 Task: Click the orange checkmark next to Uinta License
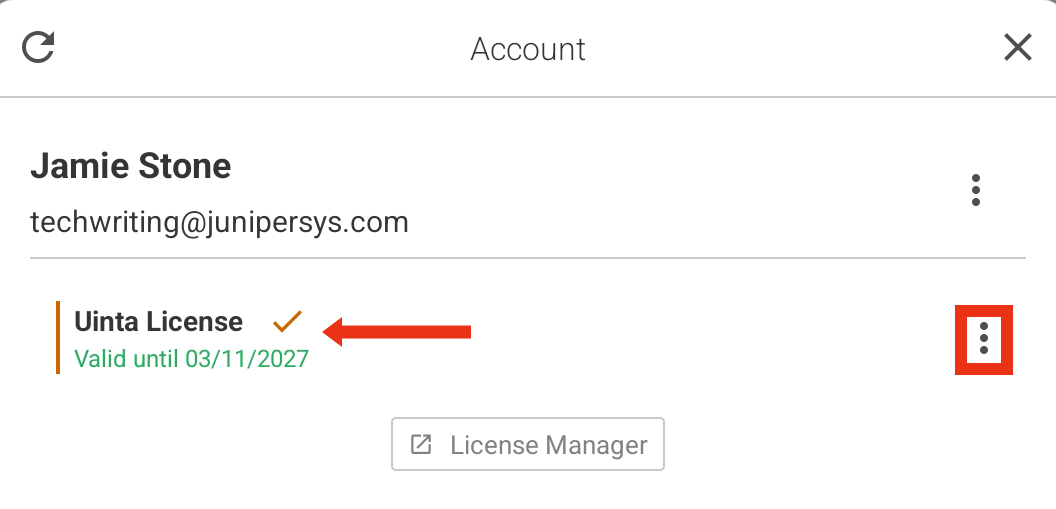point(288,321)
